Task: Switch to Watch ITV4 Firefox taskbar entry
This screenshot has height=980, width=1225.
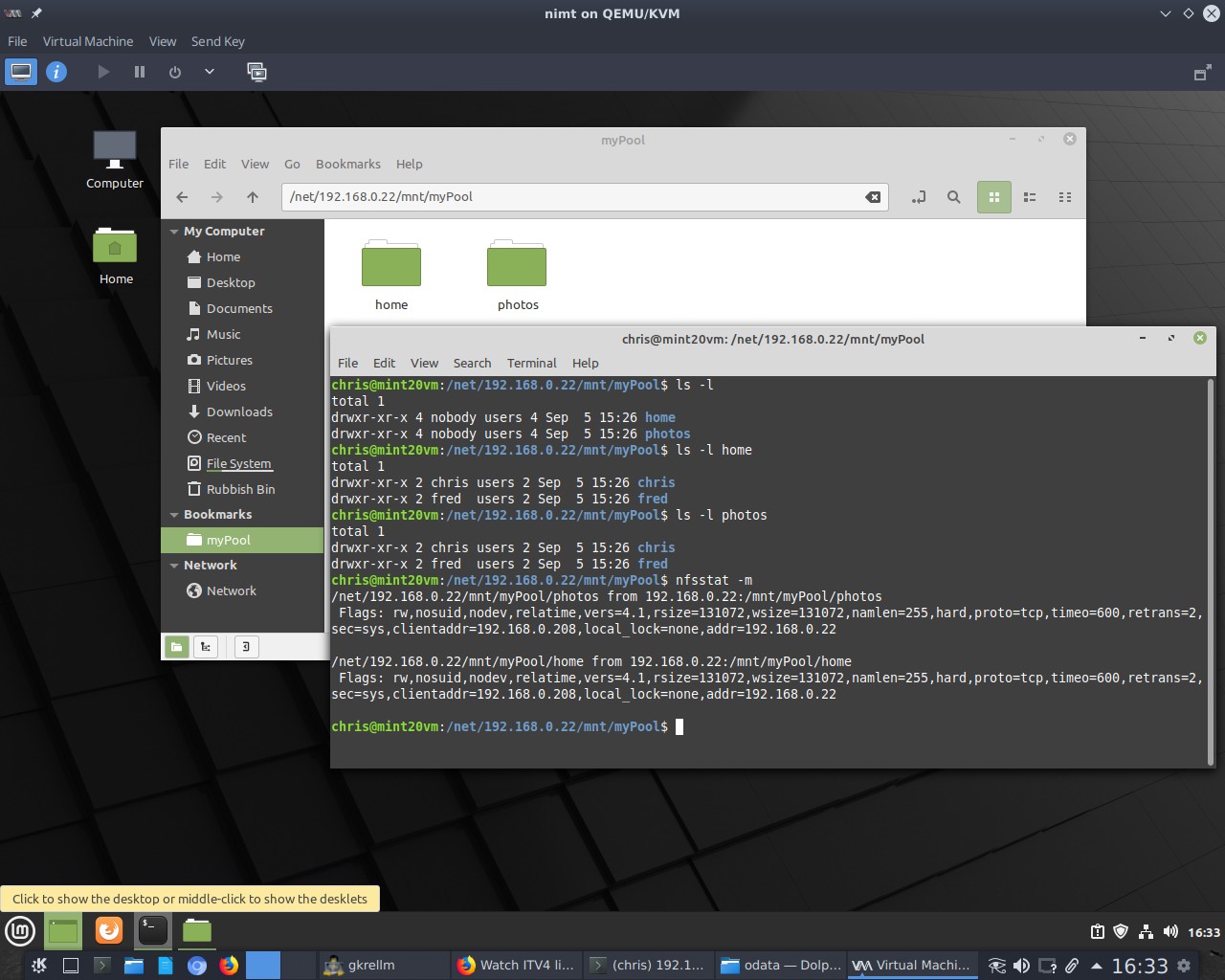Action: tap(515, 965)
